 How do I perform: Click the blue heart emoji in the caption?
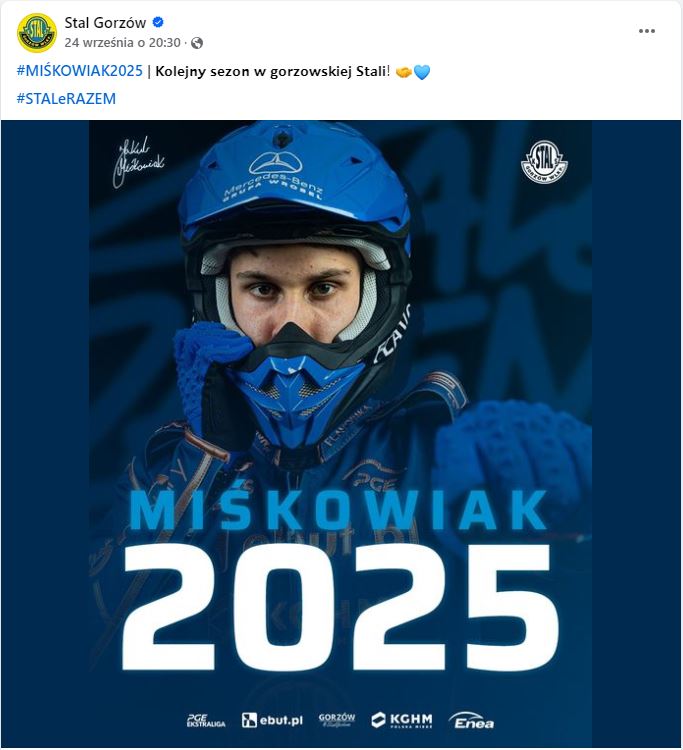(422, 72)
